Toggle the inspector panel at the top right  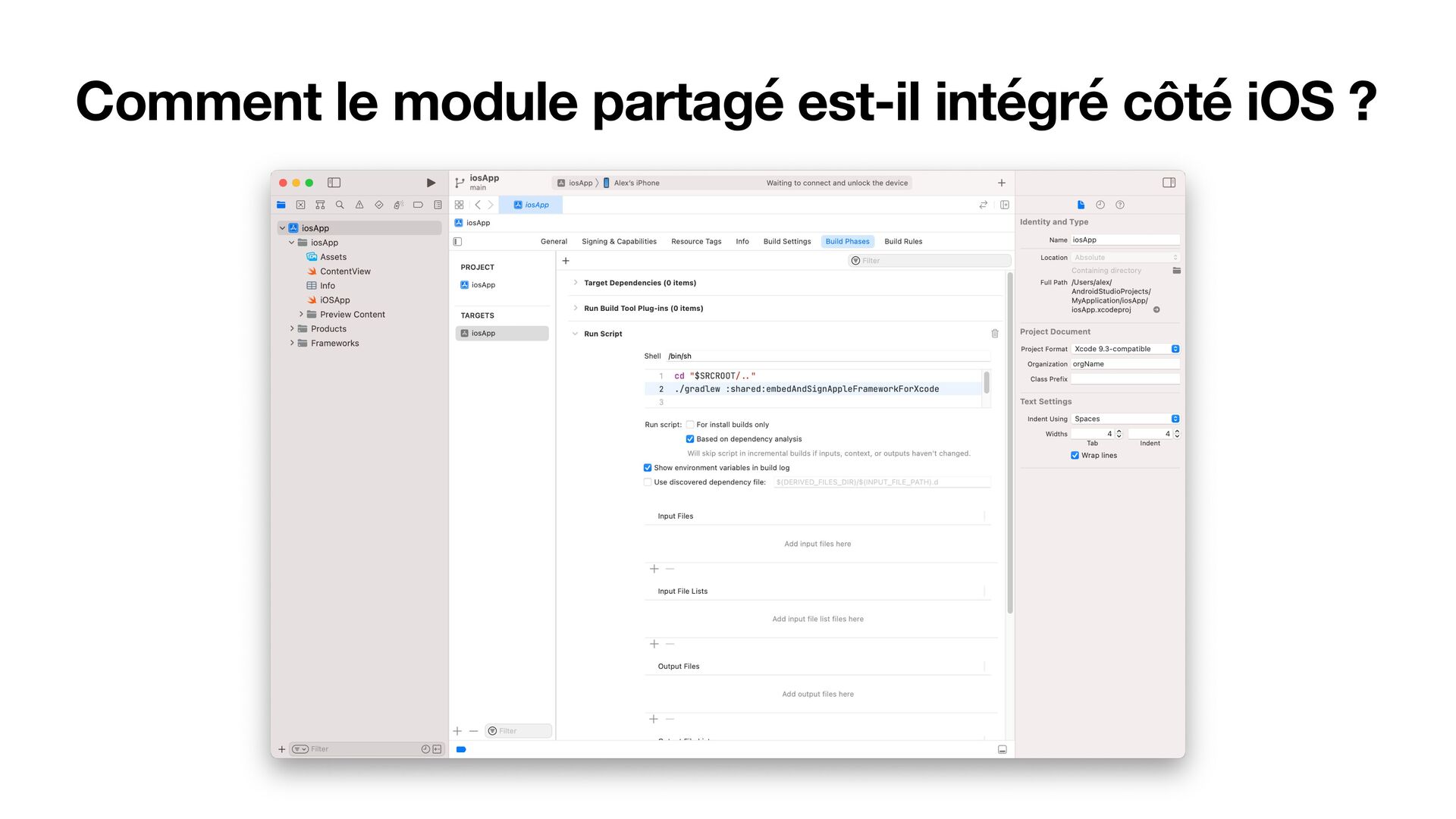1169,183
